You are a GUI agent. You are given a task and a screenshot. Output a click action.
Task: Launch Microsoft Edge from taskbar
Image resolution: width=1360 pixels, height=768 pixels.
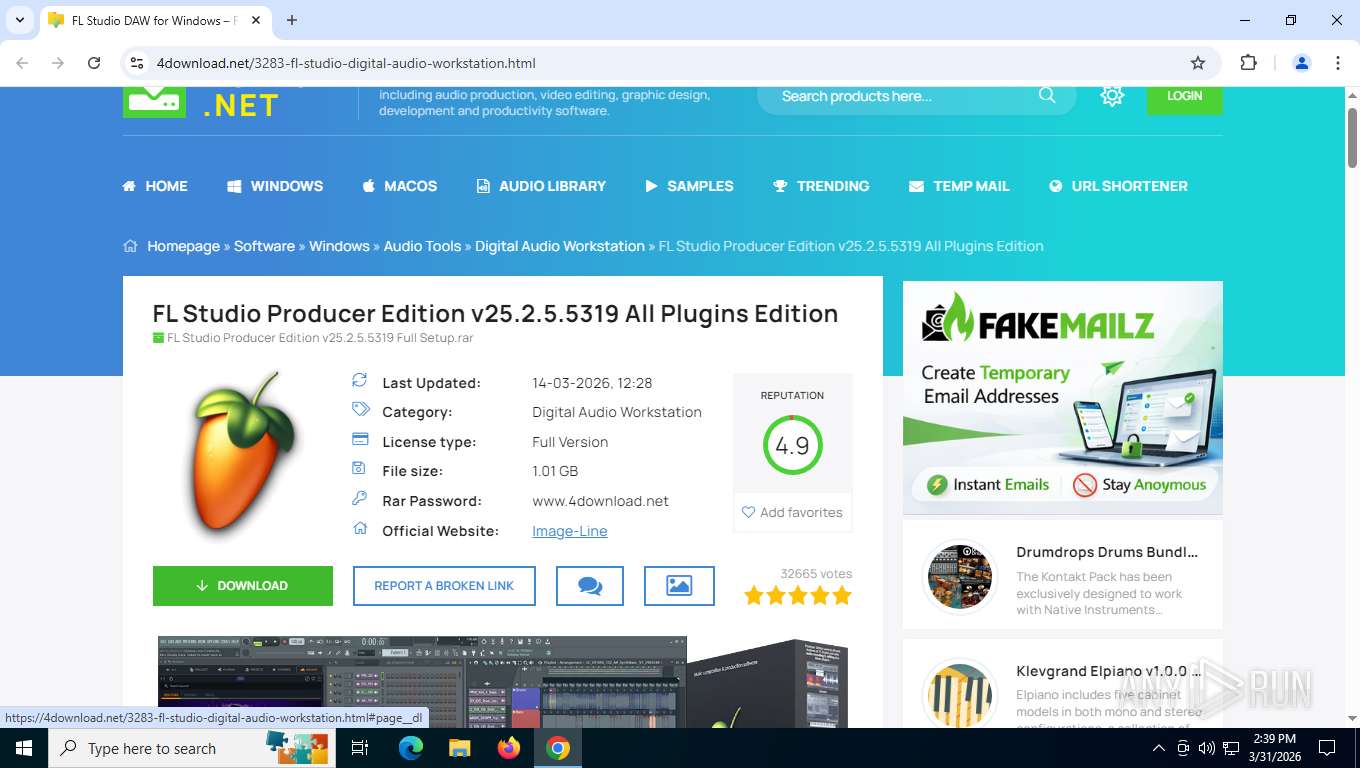point(410,748)
